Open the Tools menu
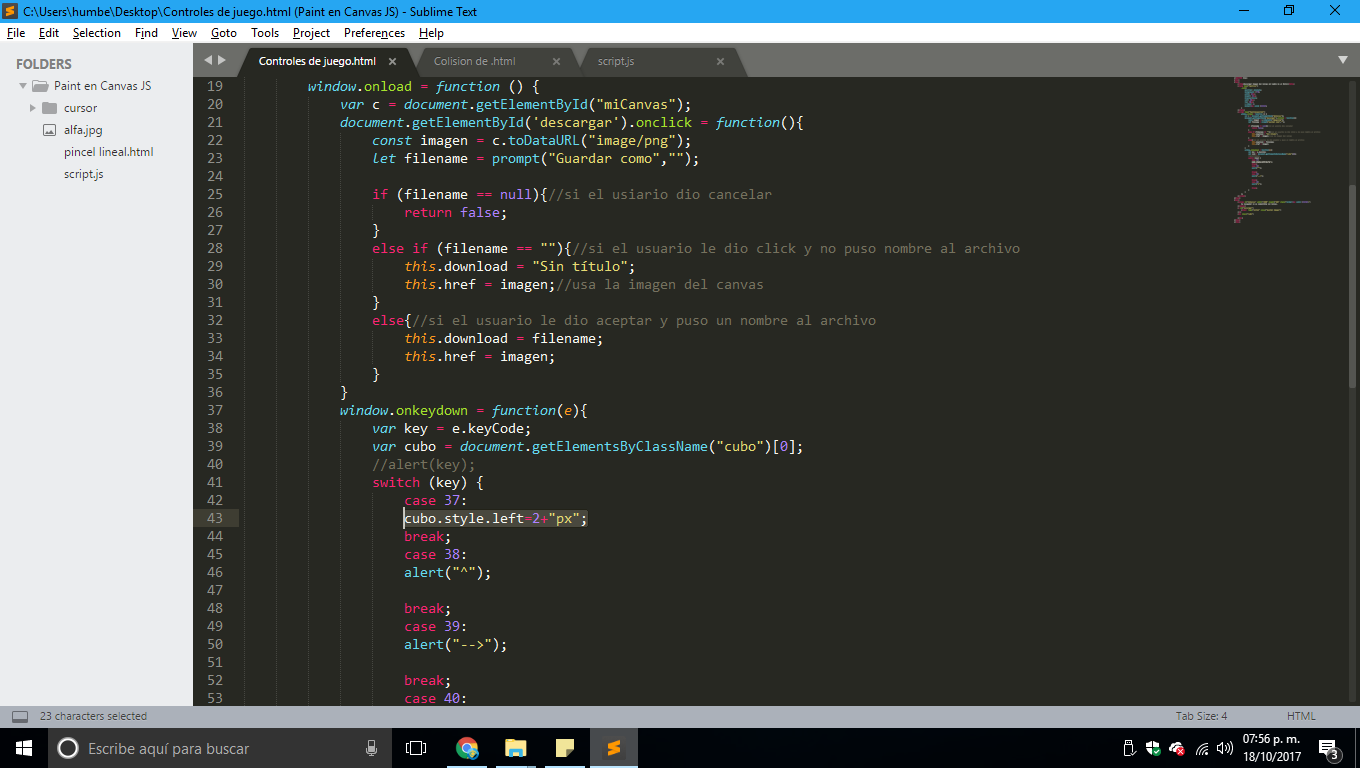Screen dimensions: 1360x768 pos(265,33)
